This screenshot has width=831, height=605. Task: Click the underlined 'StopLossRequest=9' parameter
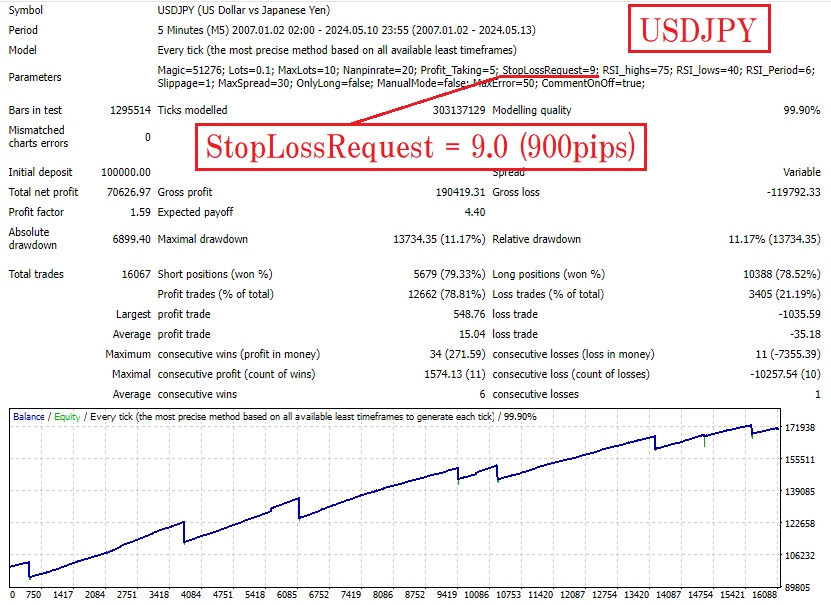549,70
